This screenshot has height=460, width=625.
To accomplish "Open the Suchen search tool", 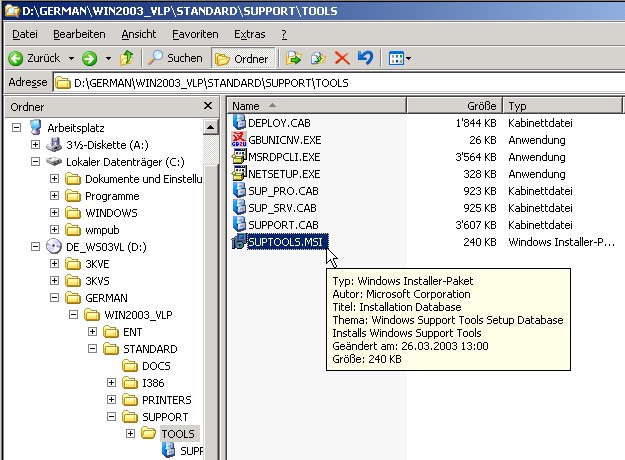I will [175, 58].
